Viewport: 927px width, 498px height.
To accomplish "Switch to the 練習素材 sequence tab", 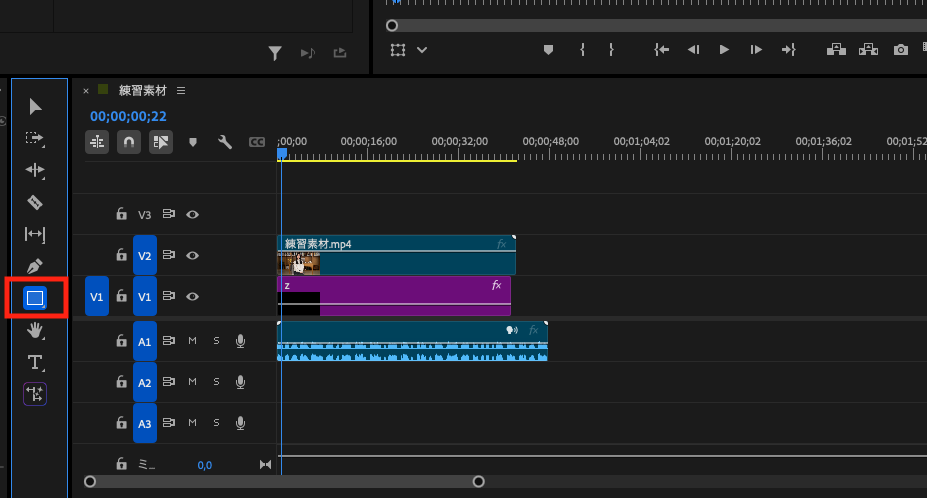I will pos(144,90).
